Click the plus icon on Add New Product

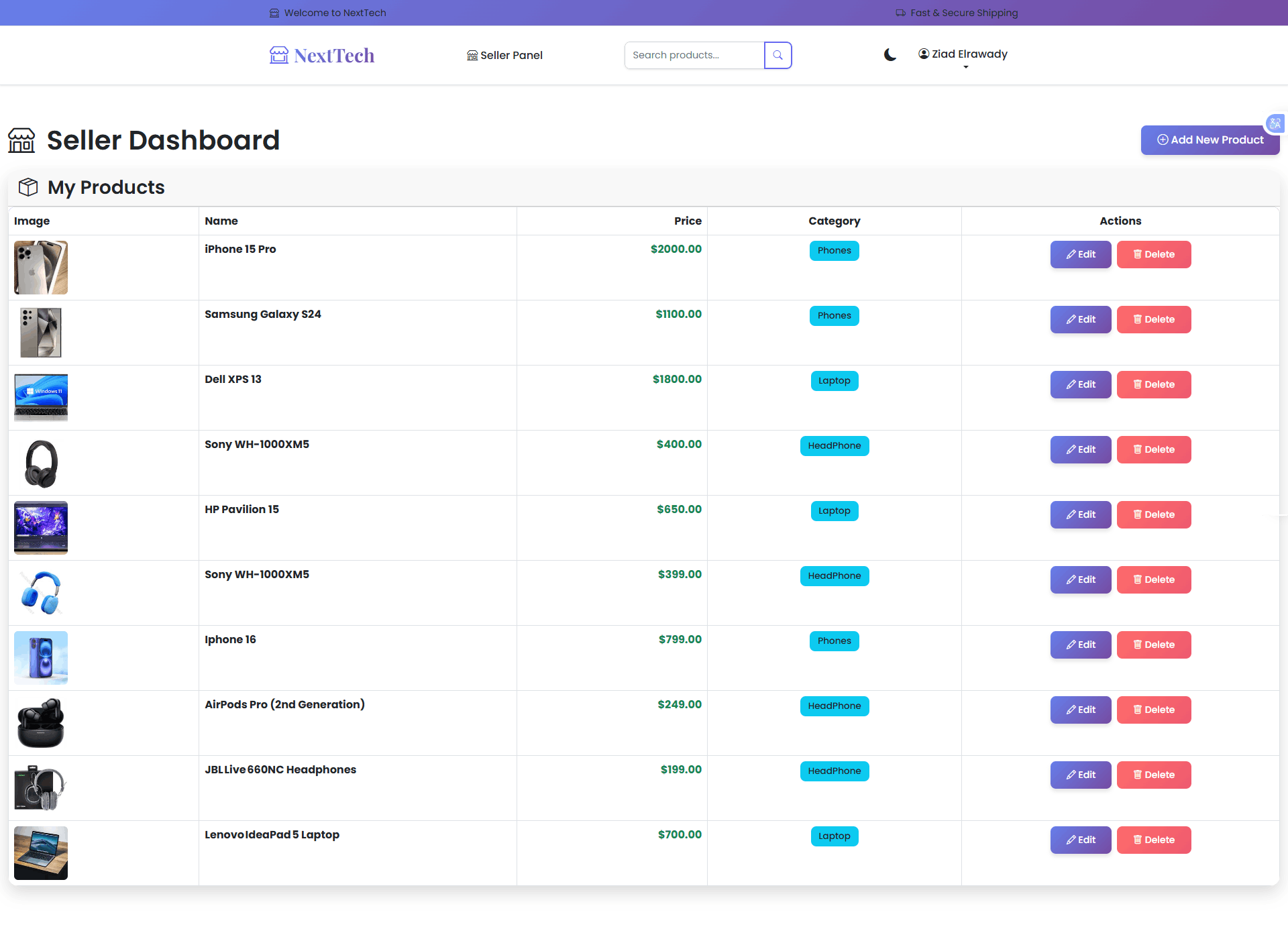point(1163,140)
